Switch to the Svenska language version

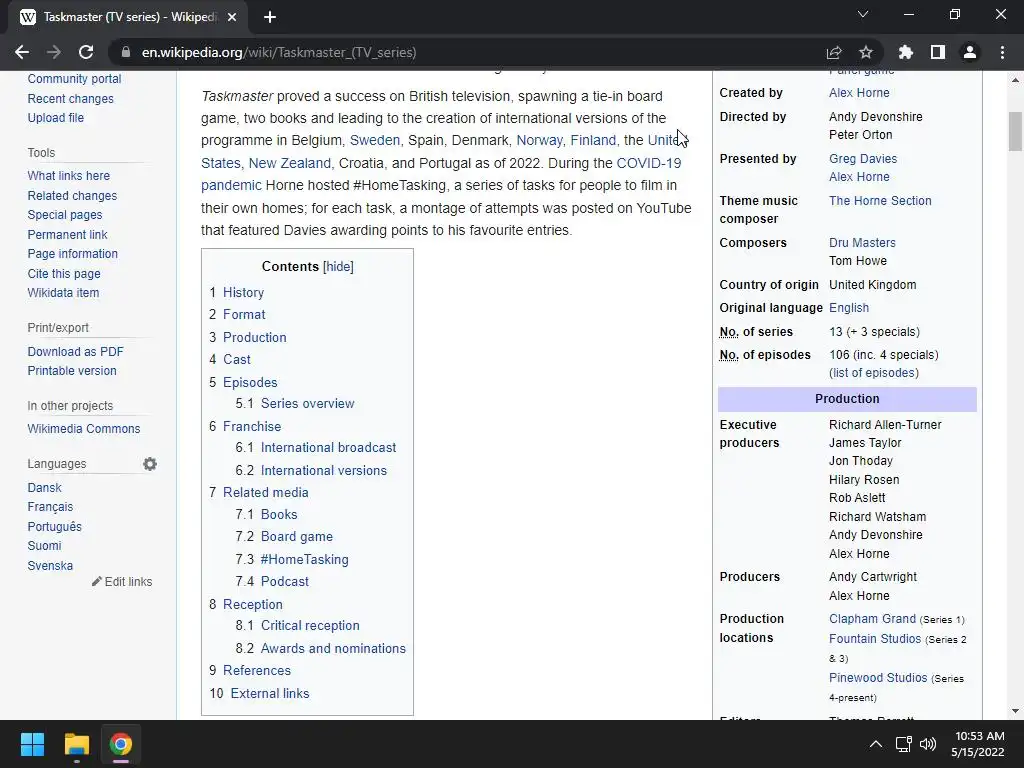click(x=50, y=566)
